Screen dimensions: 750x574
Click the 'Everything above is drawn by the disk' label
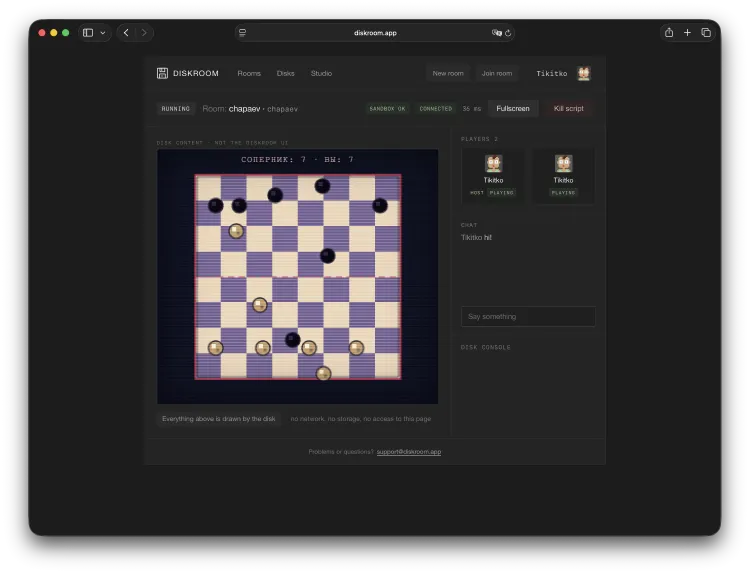(x=219, y=419)
